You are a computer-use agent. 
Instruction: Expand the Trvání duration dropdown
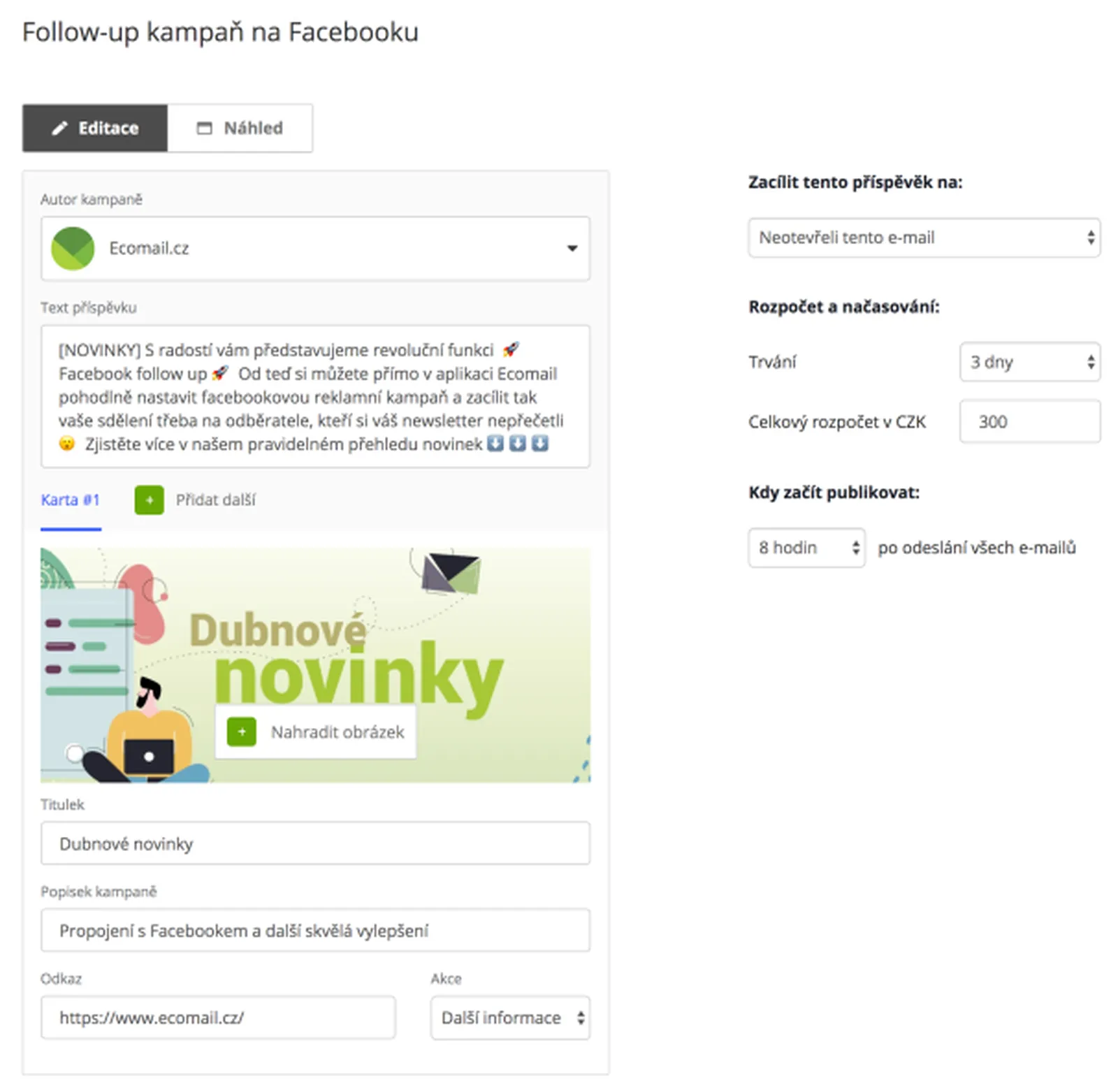click(x=1029, y=362)
